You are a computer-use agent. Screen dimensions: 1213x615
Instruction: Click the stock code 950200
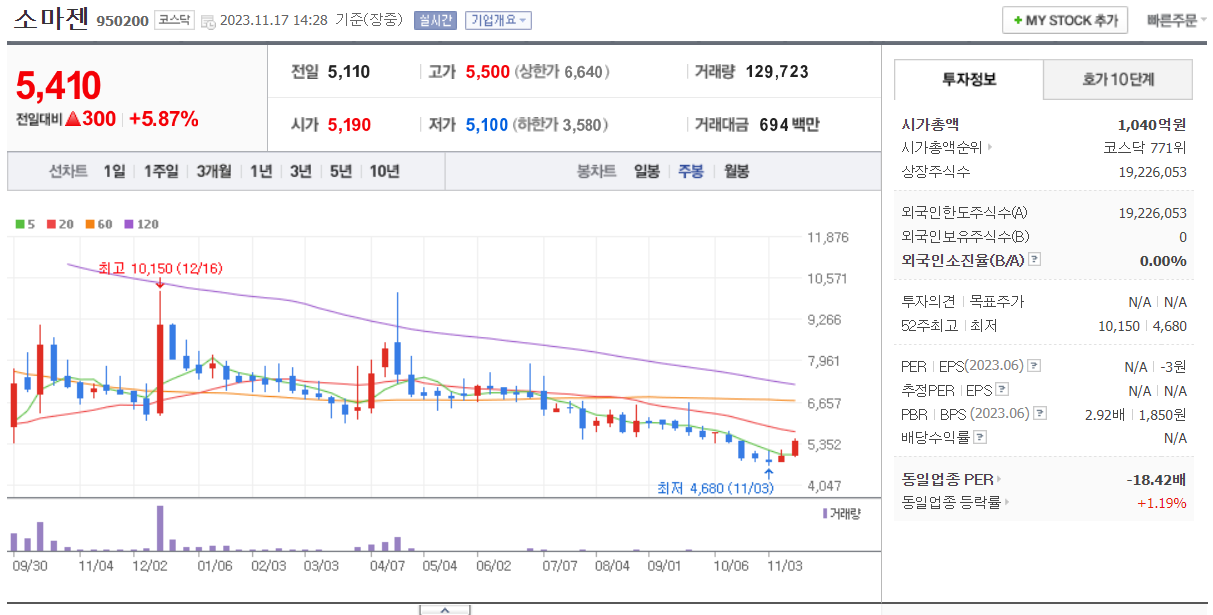(122, 21)
